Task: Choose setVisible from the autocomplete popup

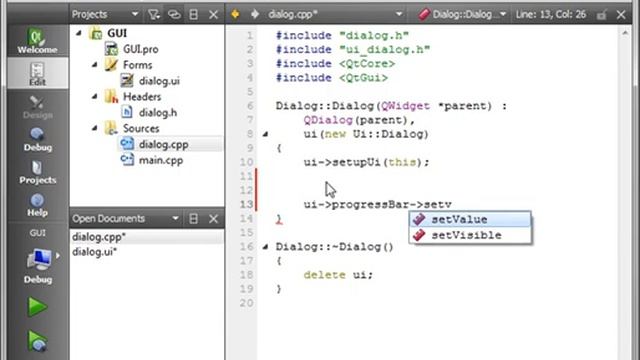Action: coord(470,236)
